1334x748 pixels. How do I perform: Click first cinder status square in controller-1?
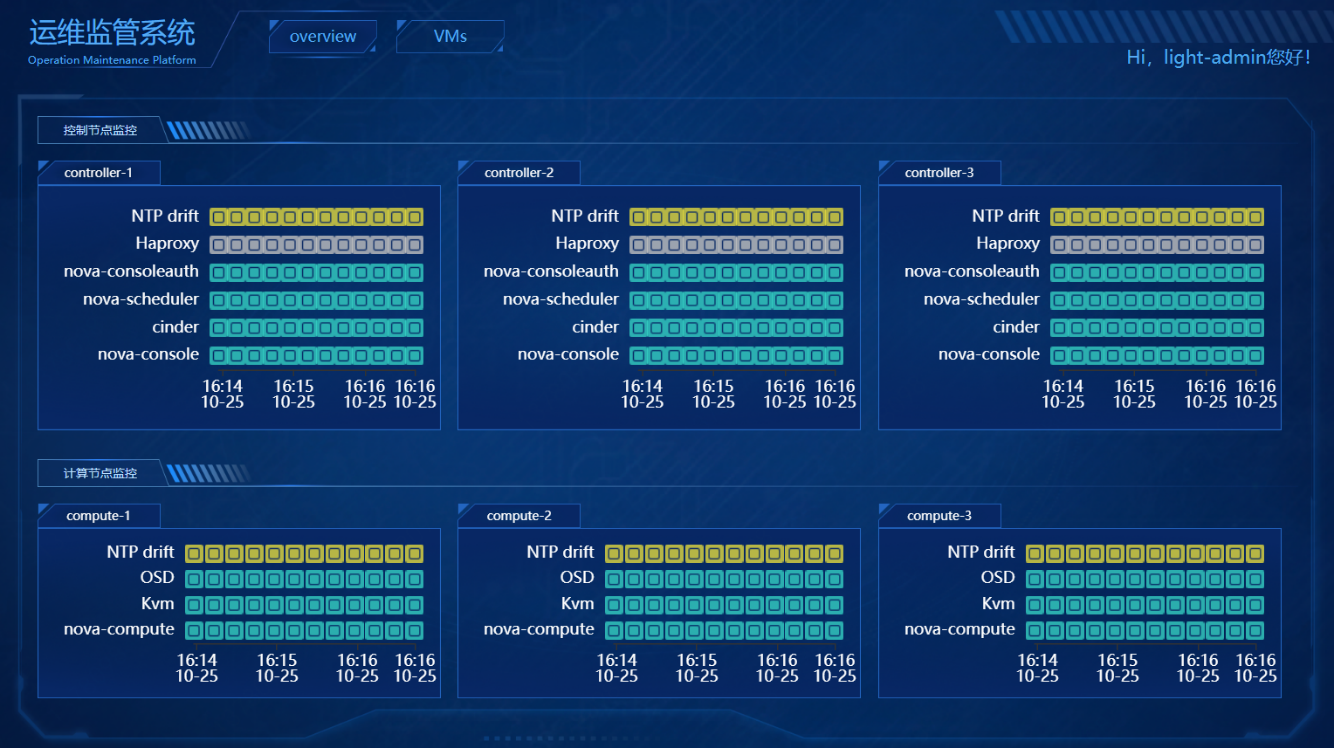click(218, 328)
